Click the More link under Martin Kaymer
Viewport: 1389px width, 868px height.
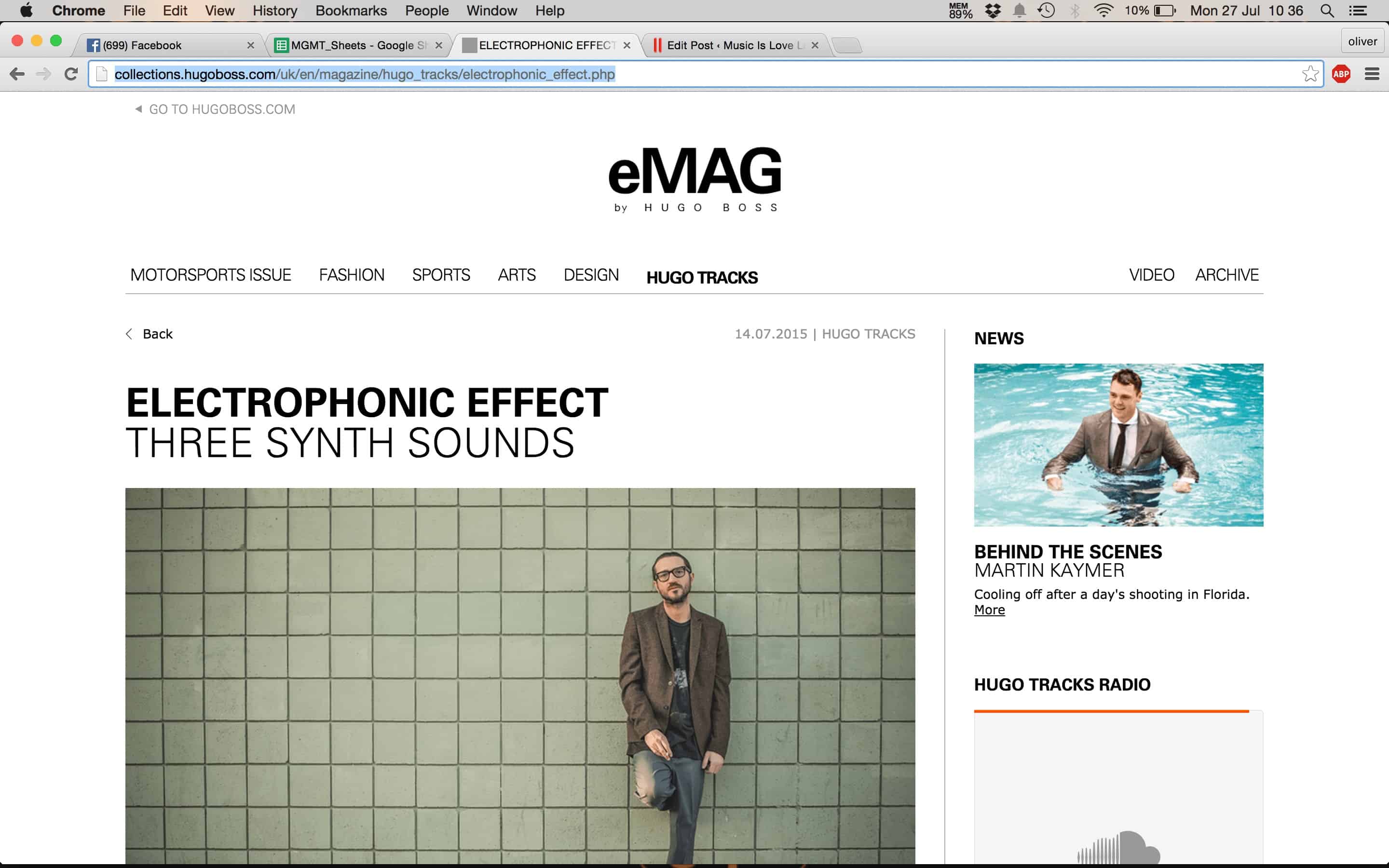pyautogui.click(x=990, y=610)
